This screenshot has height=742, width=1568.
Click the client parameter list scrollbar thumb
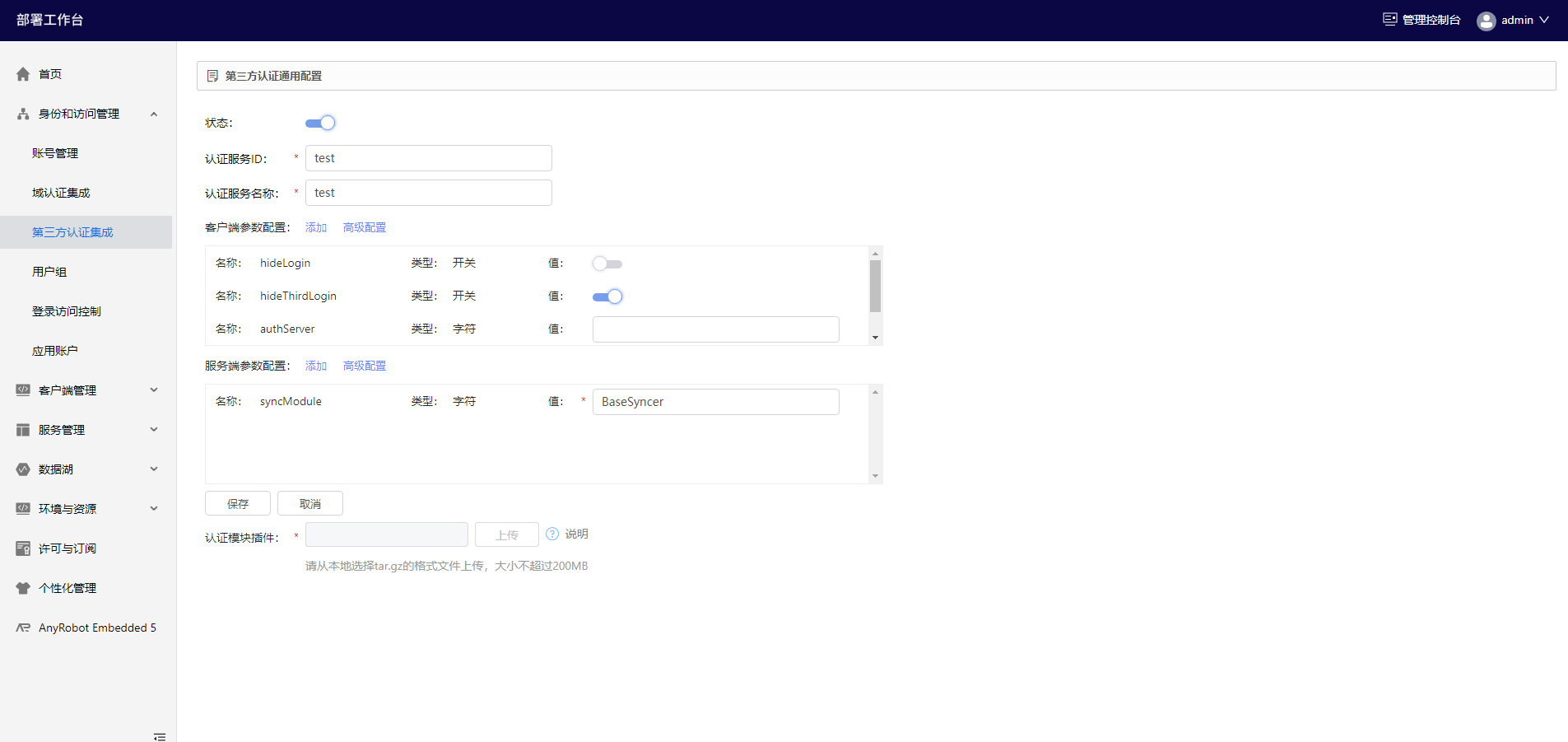(x=875, y=286)
